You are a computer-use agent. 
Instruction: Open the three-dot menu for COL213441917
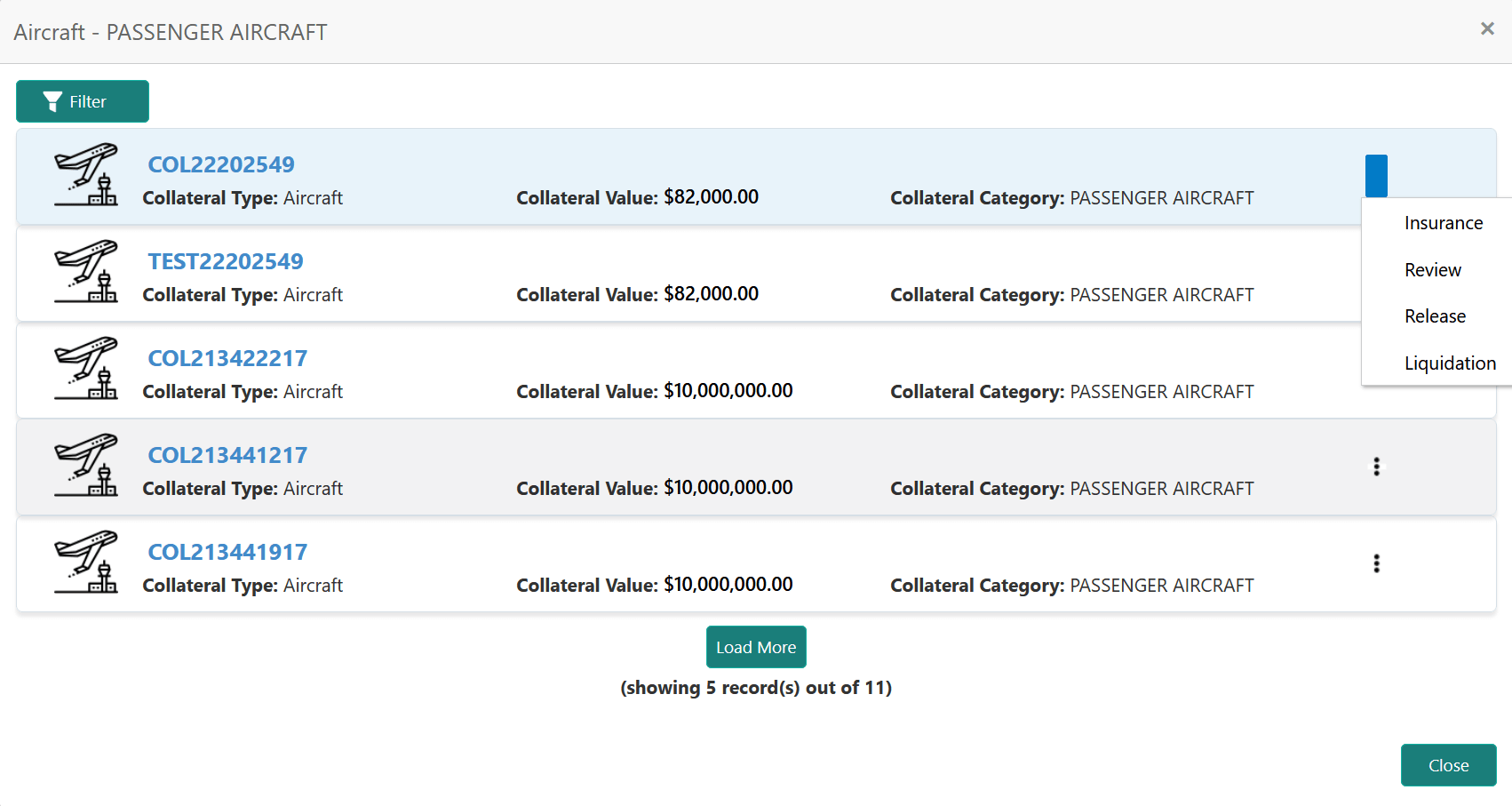(x=1376, y=563)
